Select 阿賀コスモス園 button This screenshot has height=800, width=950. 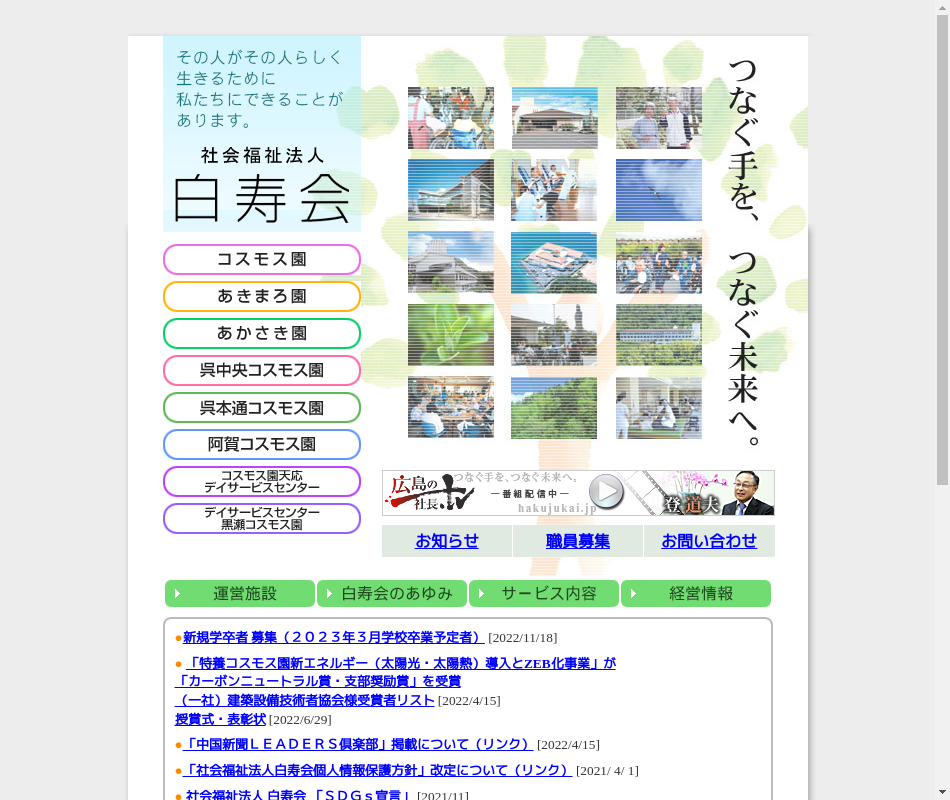click(x=262, y=445)
